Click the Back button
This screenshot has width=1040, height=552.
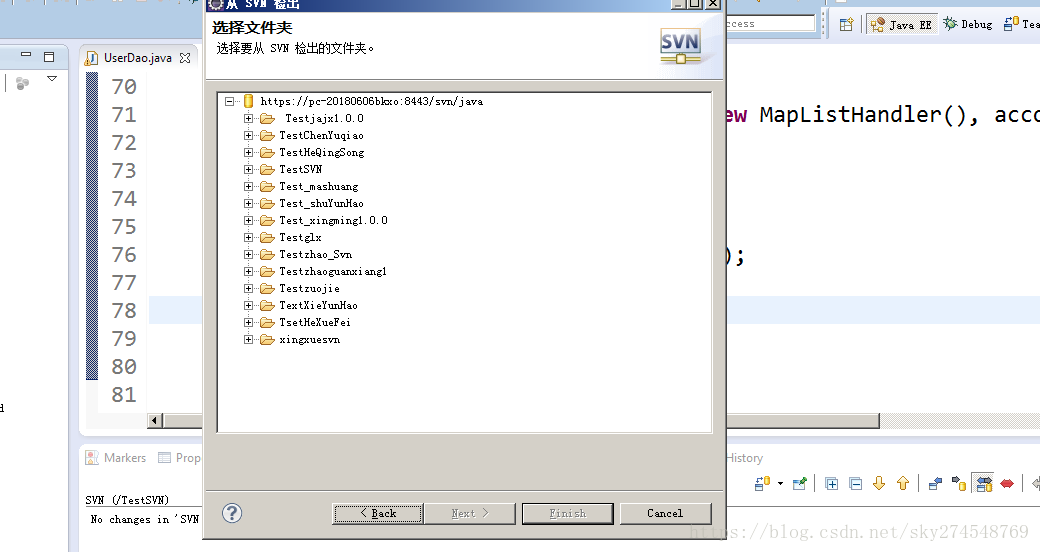coord(377,514)
